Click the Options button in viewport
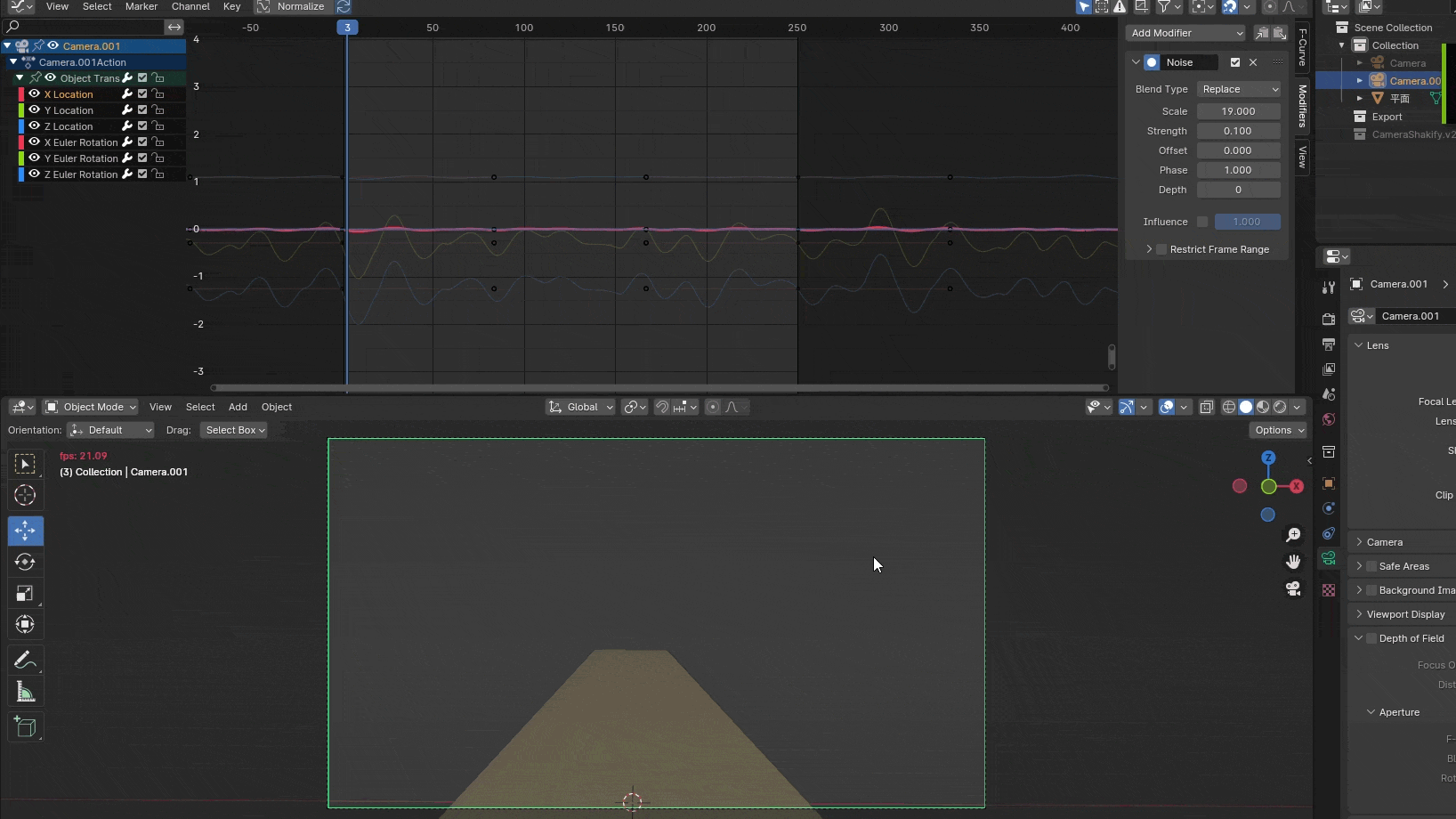Screen dimensions: 1456x819 [1279, 430]
